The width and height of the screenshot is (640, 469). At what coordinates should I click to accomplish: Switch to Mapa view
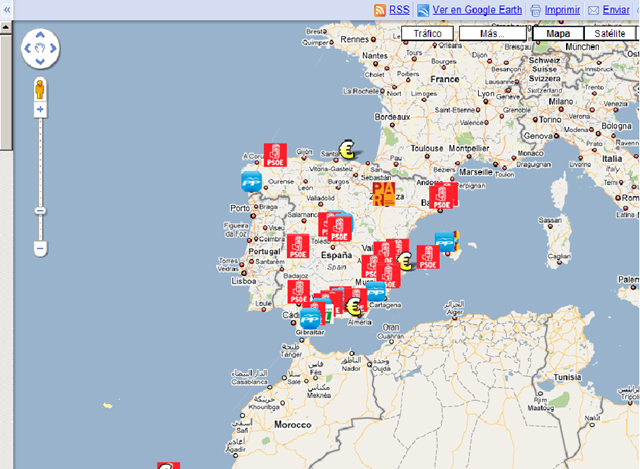pos(558,33)
